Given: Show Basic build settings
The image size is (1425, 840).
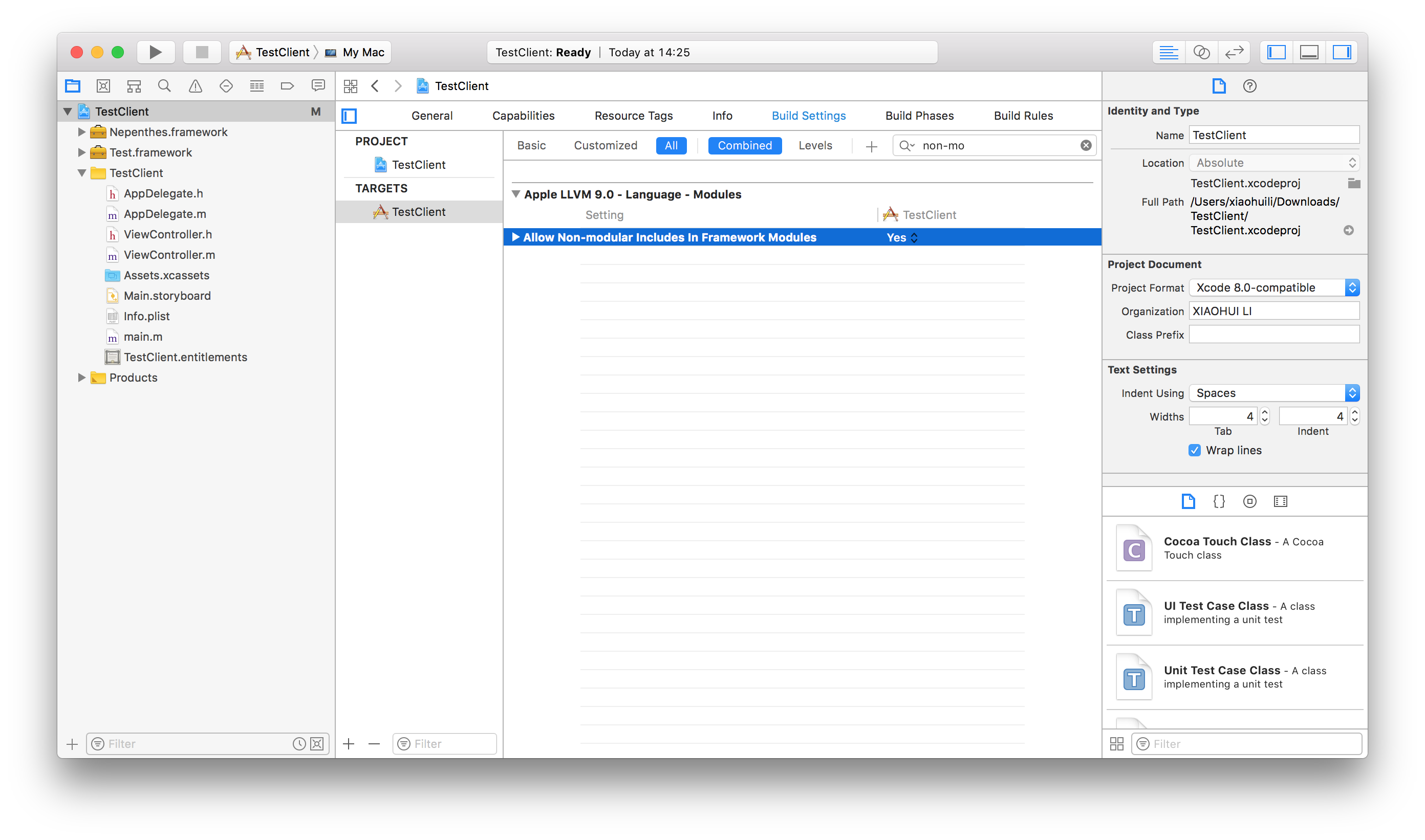Looking at the screenshot, I should [531, 145].
